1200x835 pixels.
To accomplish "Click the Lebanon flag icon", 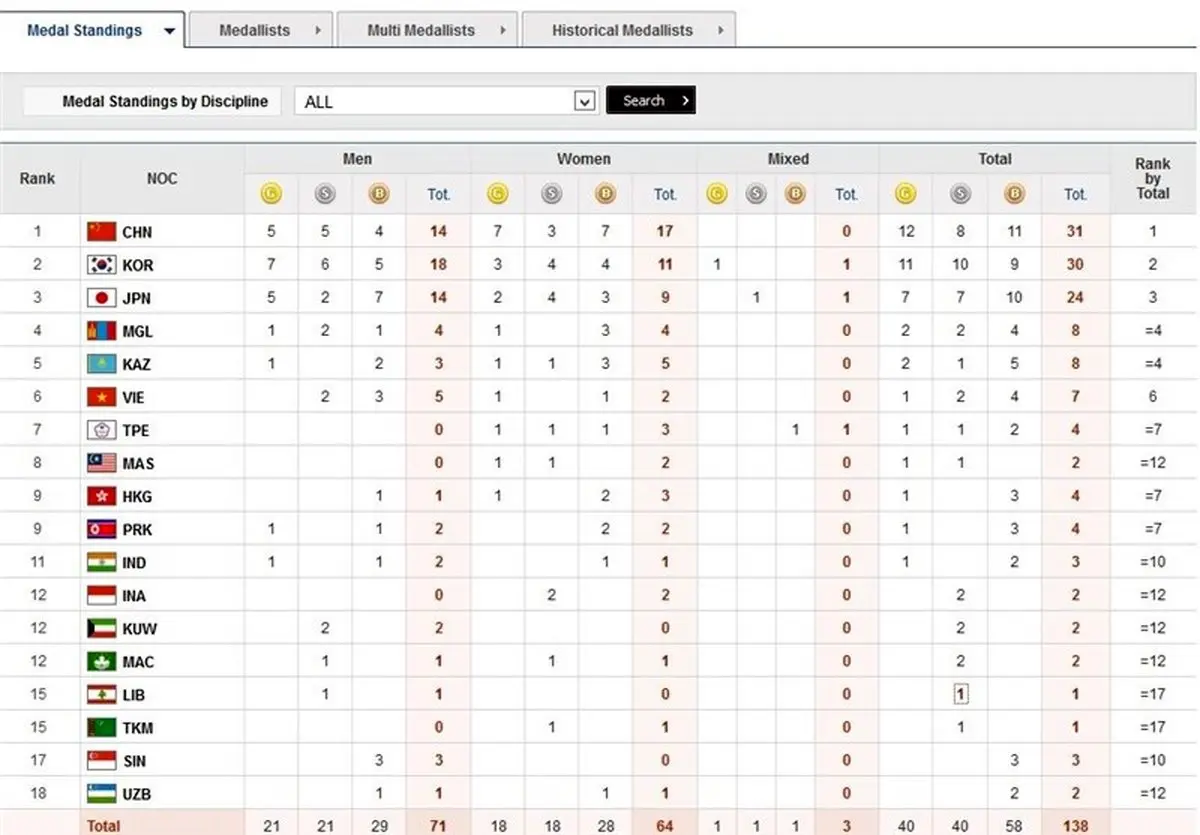I will coord(102,694).
